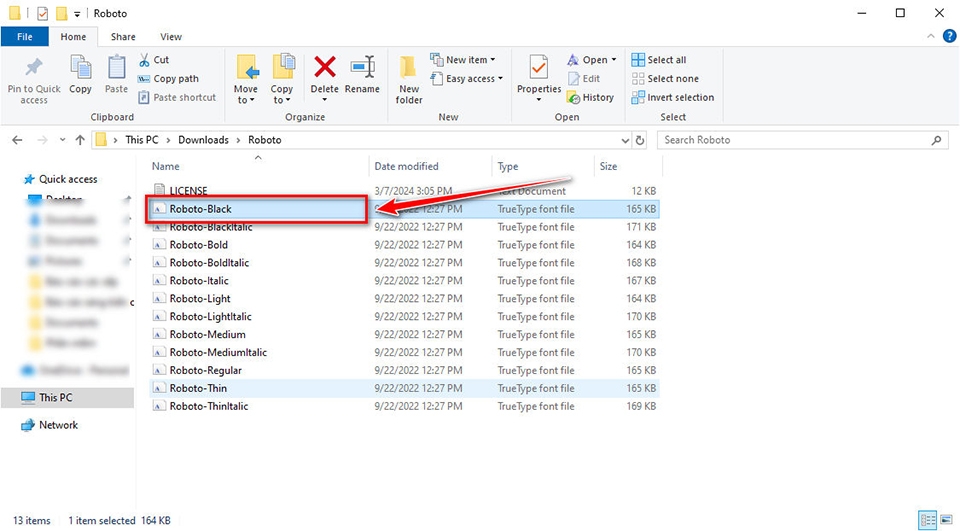
Task: Click Select all
Action: tap(659, 59)
